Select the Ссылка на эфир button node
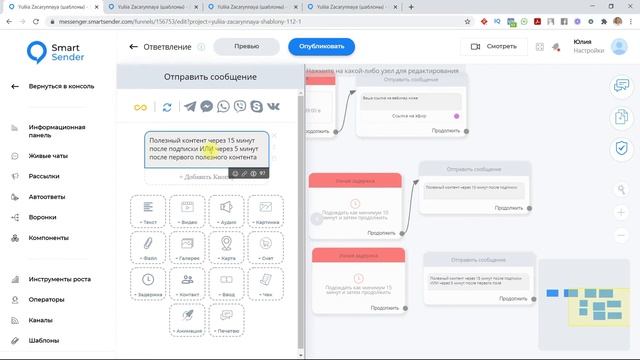This screenshot has width=640, height=360. pyautogui.click(x=409, y=116)
